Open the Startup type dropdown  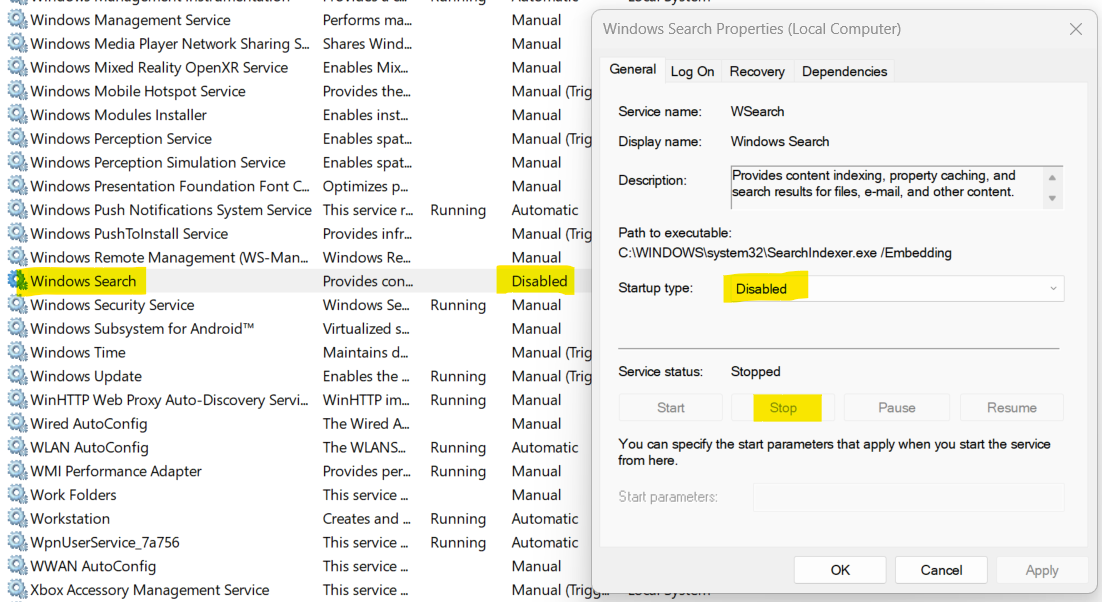coord(896,289)
